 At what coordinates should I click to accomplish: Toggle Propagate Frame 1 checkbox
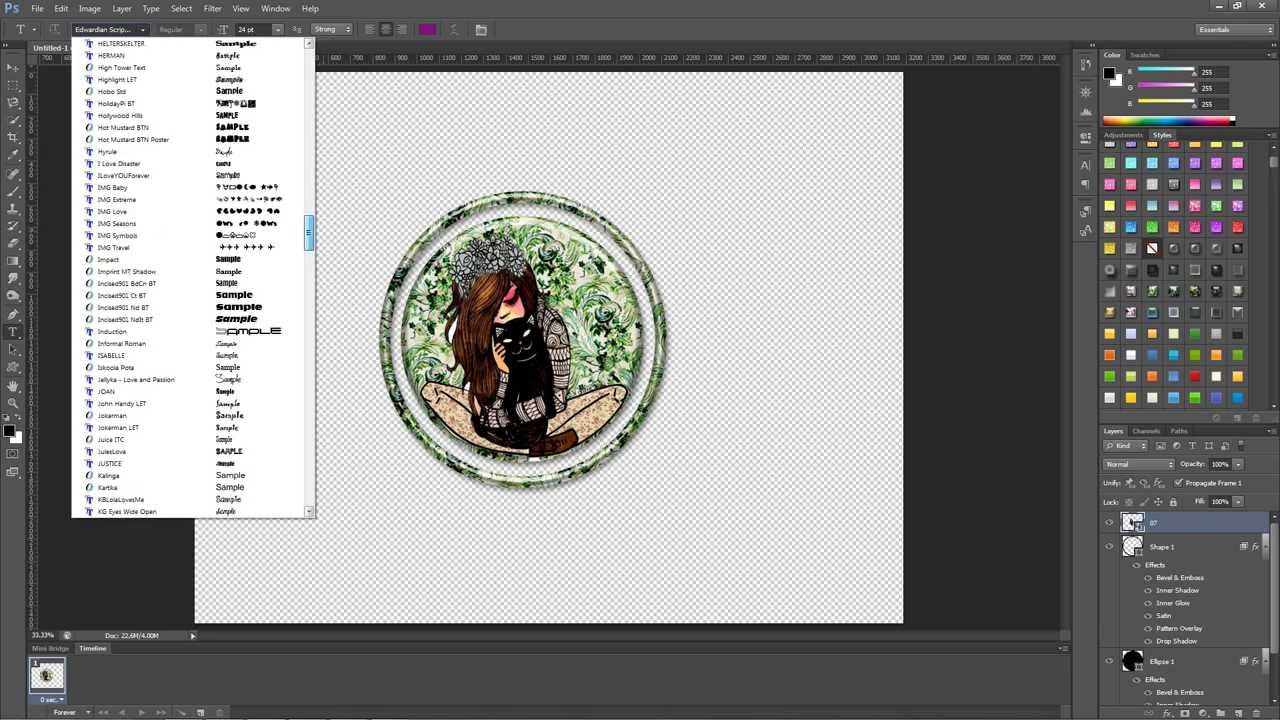[1179, 483]
